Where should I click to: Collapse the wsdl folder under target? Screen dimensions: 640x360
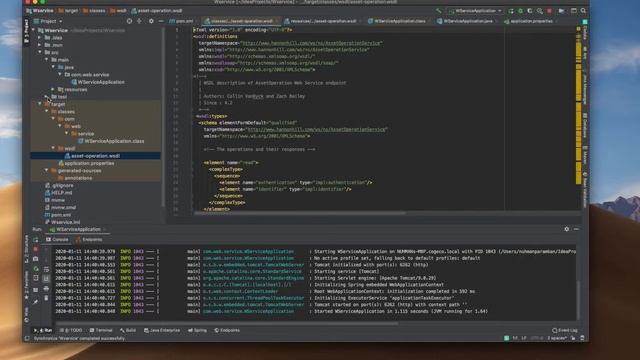[53, 149]
